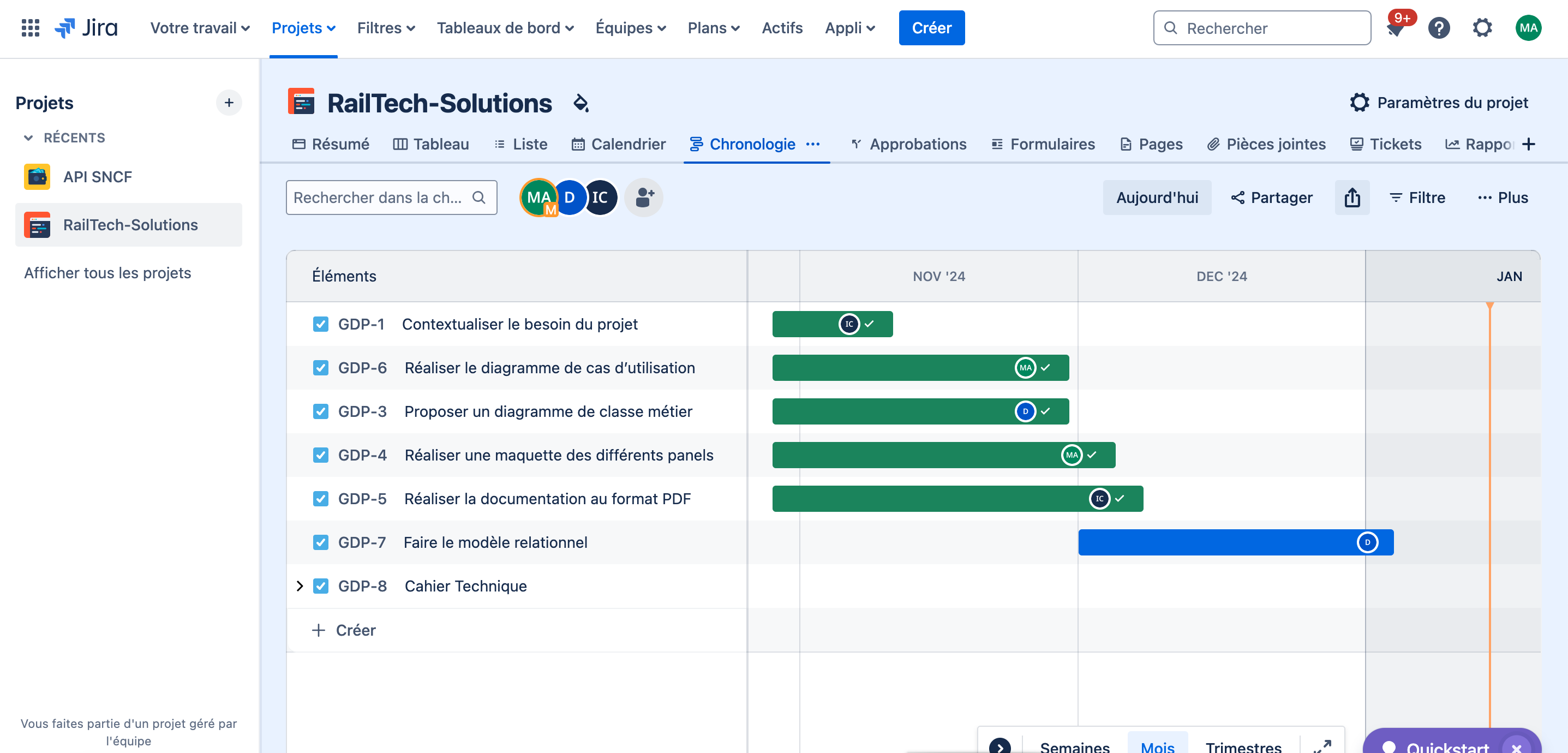Click the plus icon next to Projets heading

(x=229, y=103)
